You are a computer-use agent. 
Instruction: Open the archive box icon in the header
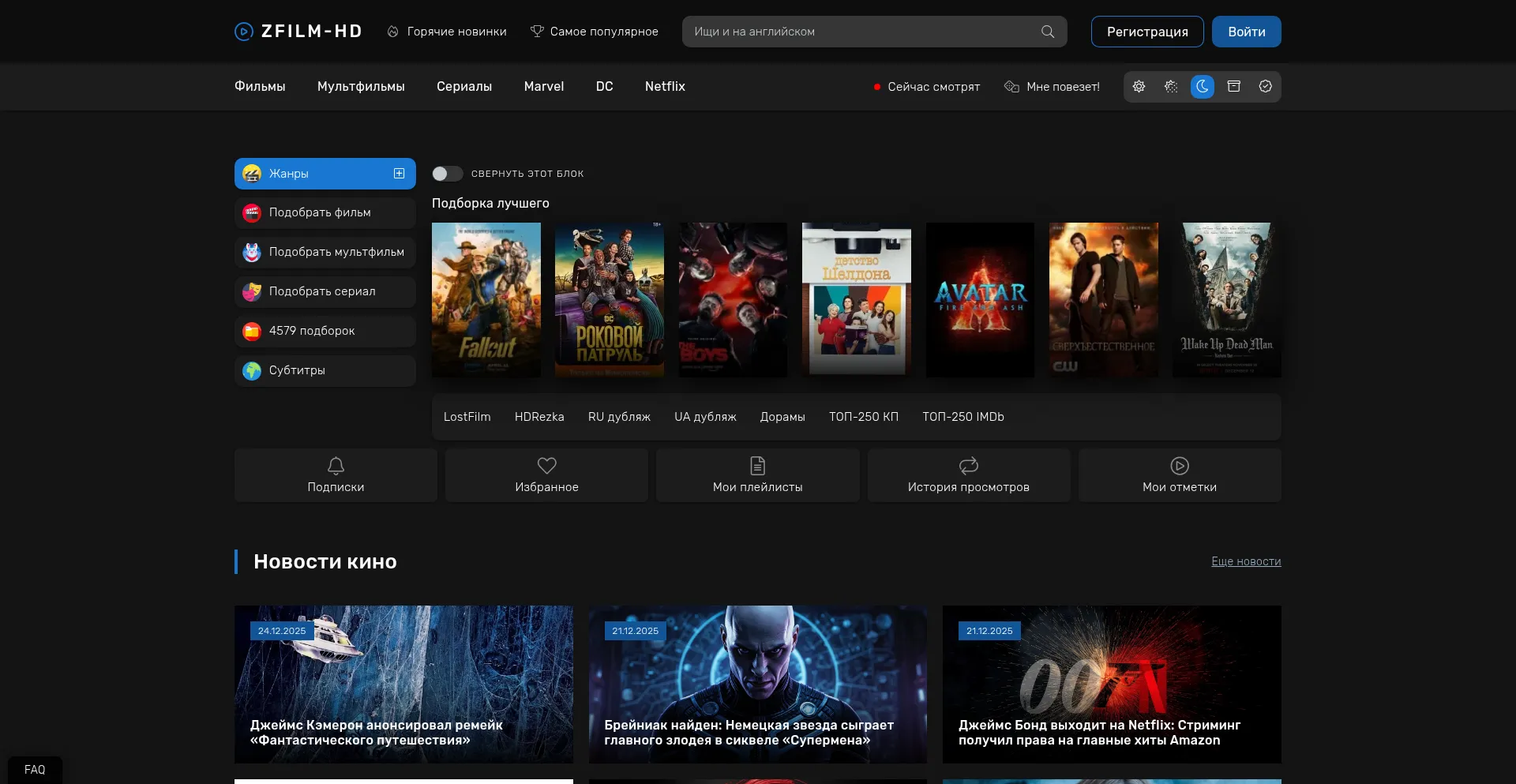click(1233, 87)
